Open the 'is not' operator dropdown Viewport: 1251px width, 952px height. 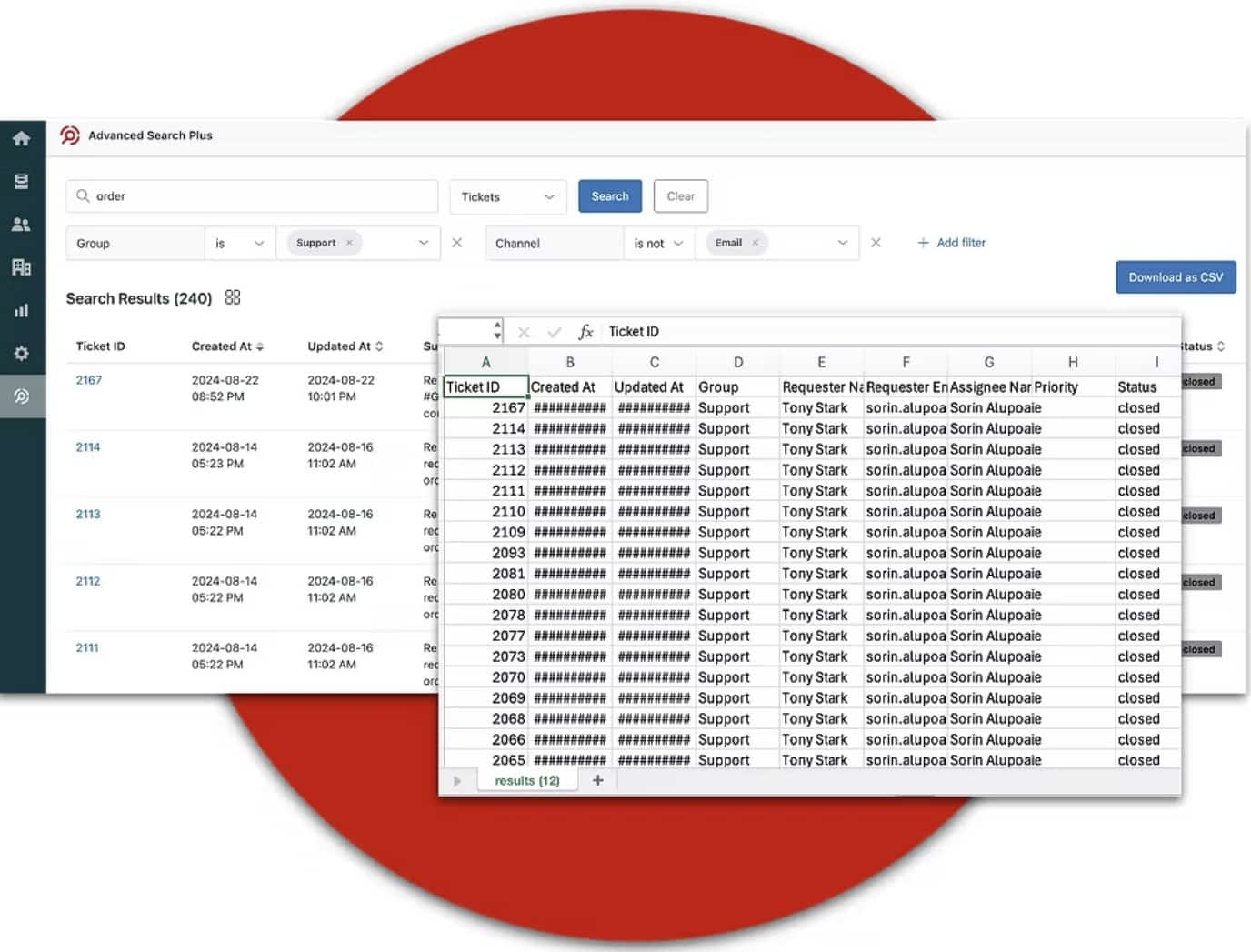658,244
